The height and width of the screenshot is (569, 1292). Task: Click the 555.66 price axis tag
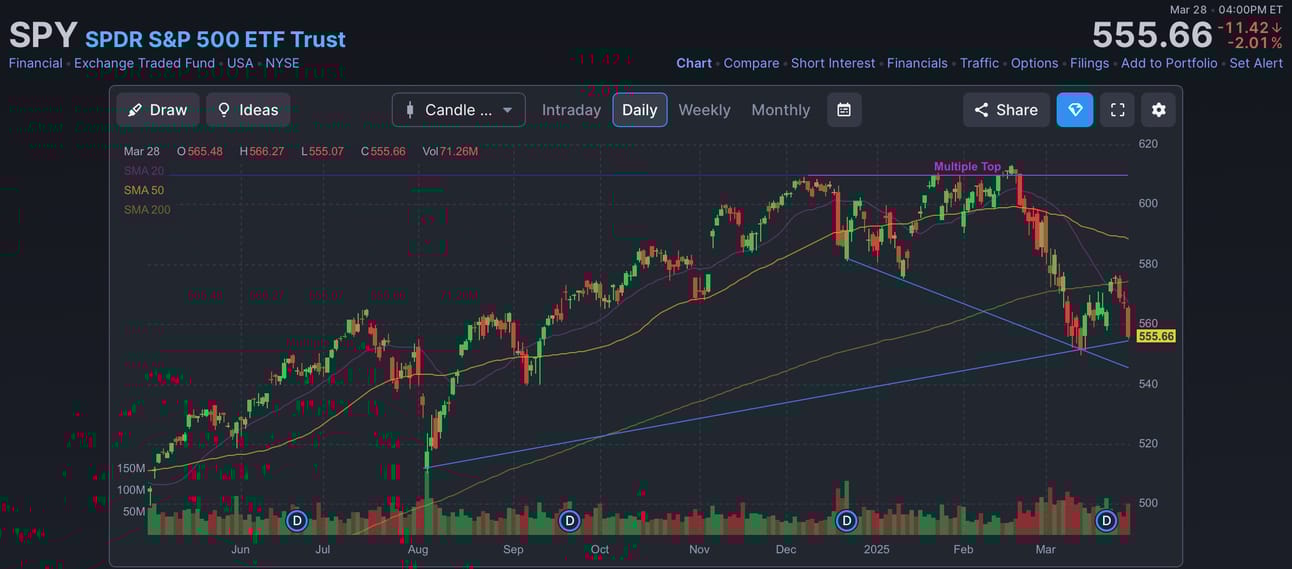coord(1156,336)
